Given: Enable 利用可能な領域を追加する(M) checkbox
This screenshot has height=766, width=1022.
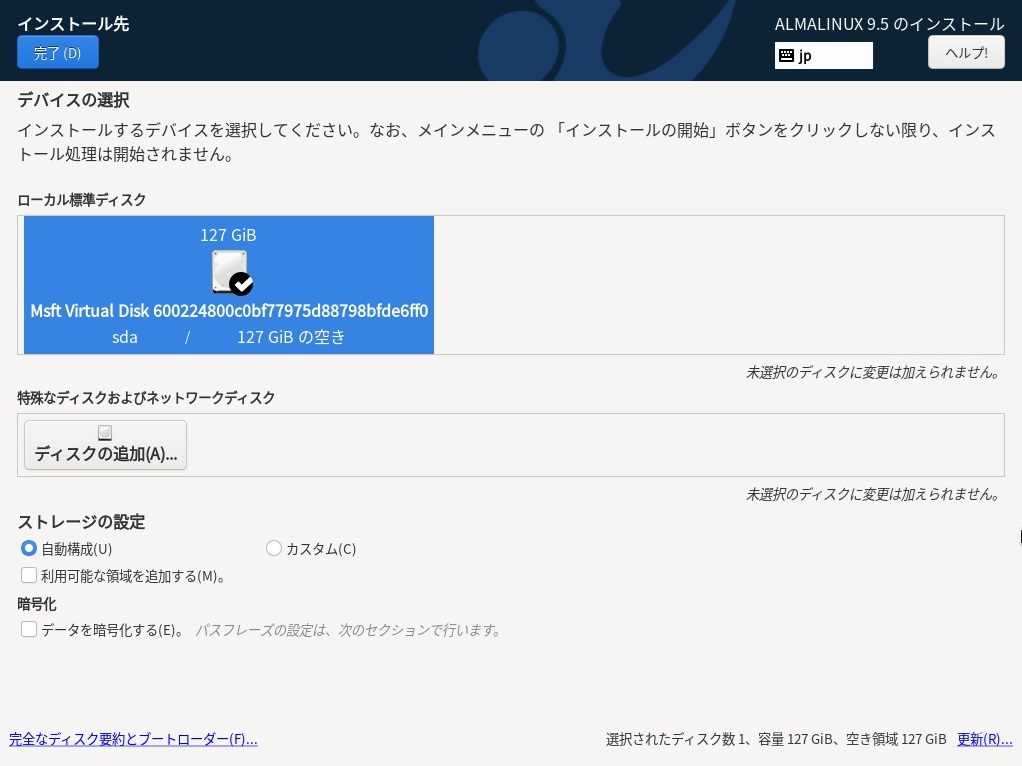Looking at the screenshot, I should [29, 576].
